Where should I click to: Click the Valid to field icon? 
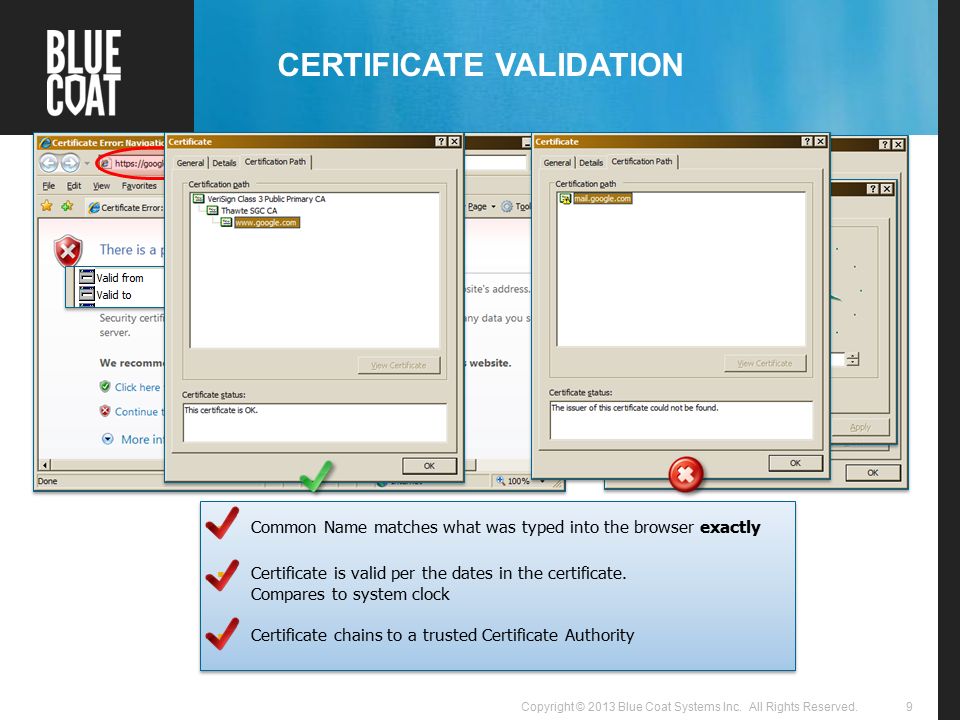[x=87, y=294]
